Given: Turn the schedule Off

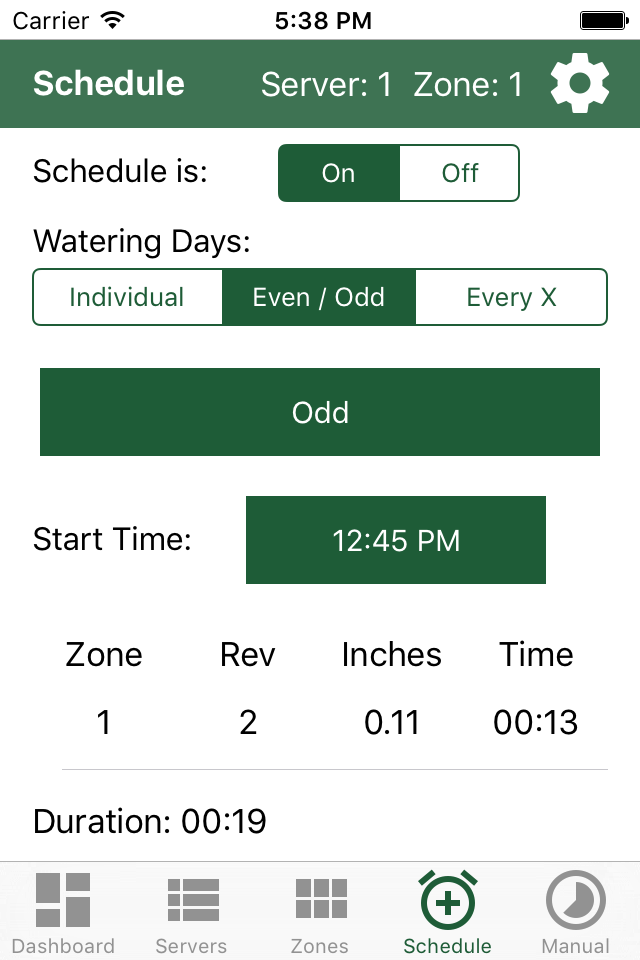Looking at the screenshot, I should [459, 173].
